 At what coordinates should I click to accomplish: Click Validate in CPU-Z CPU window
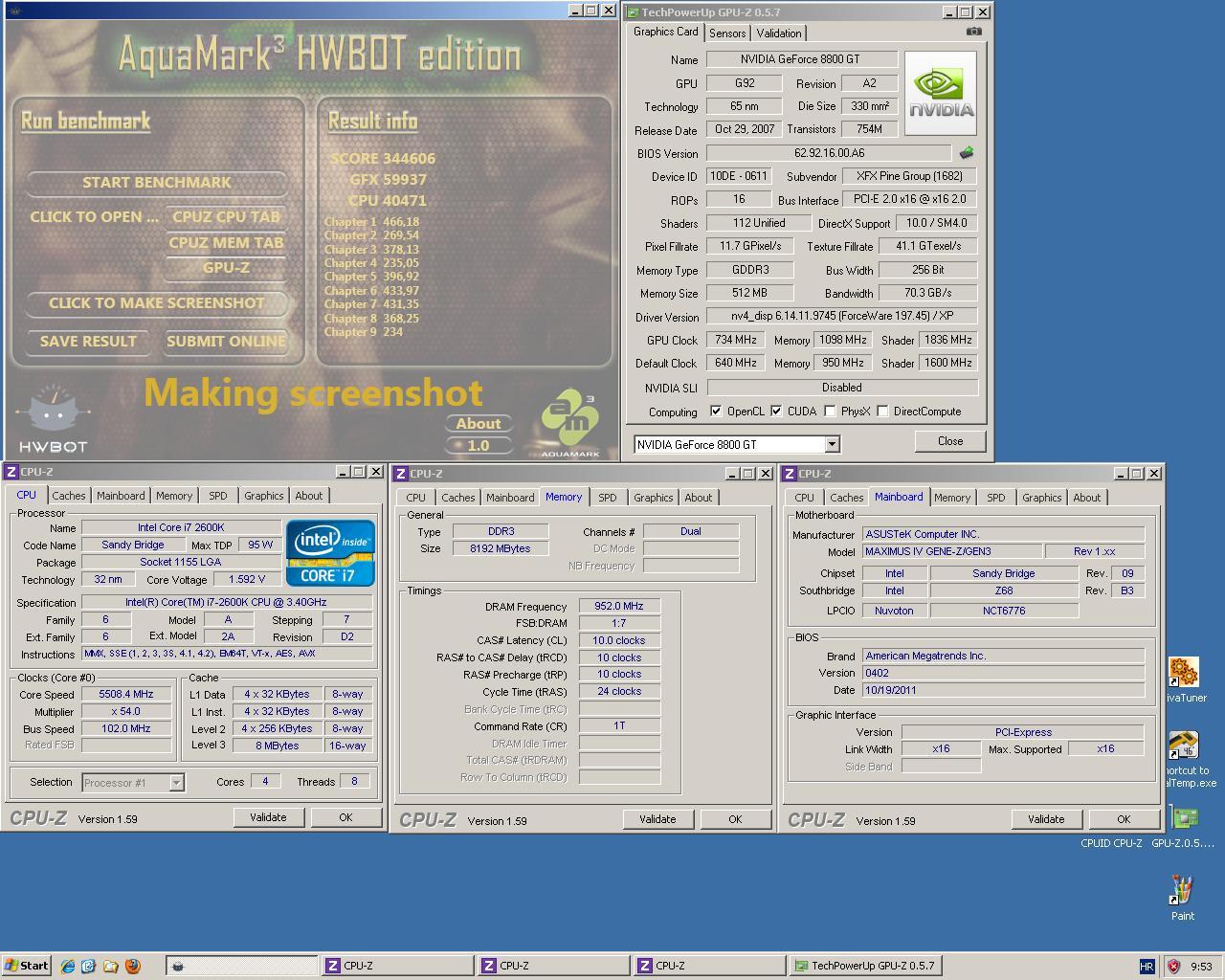click(x=268, y=817)
